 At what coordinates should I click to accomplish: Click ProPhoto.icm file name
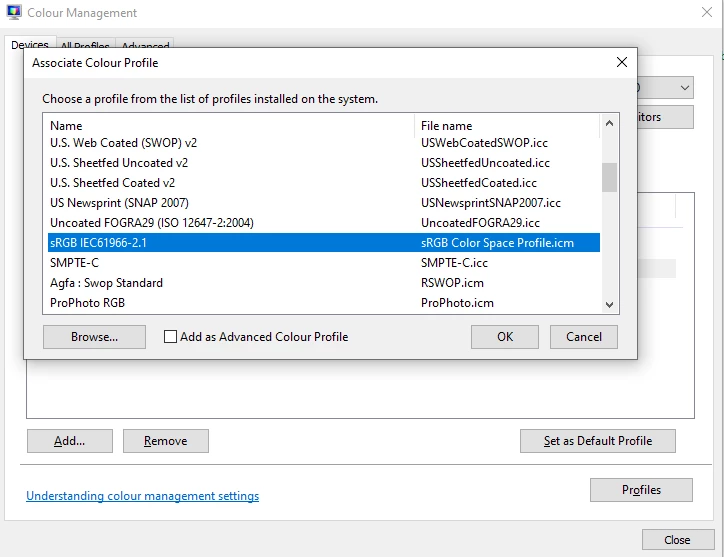pos(457,303)
